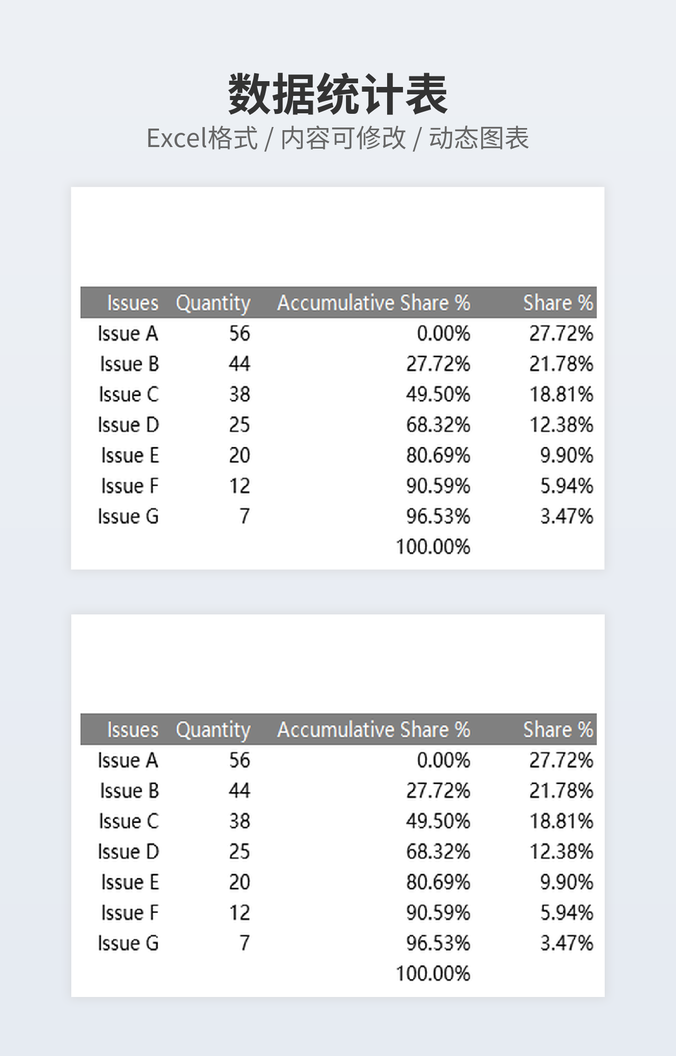Click the 49.50% cell in the first table
Screen dimensions: 676x1056
(437, 394)
